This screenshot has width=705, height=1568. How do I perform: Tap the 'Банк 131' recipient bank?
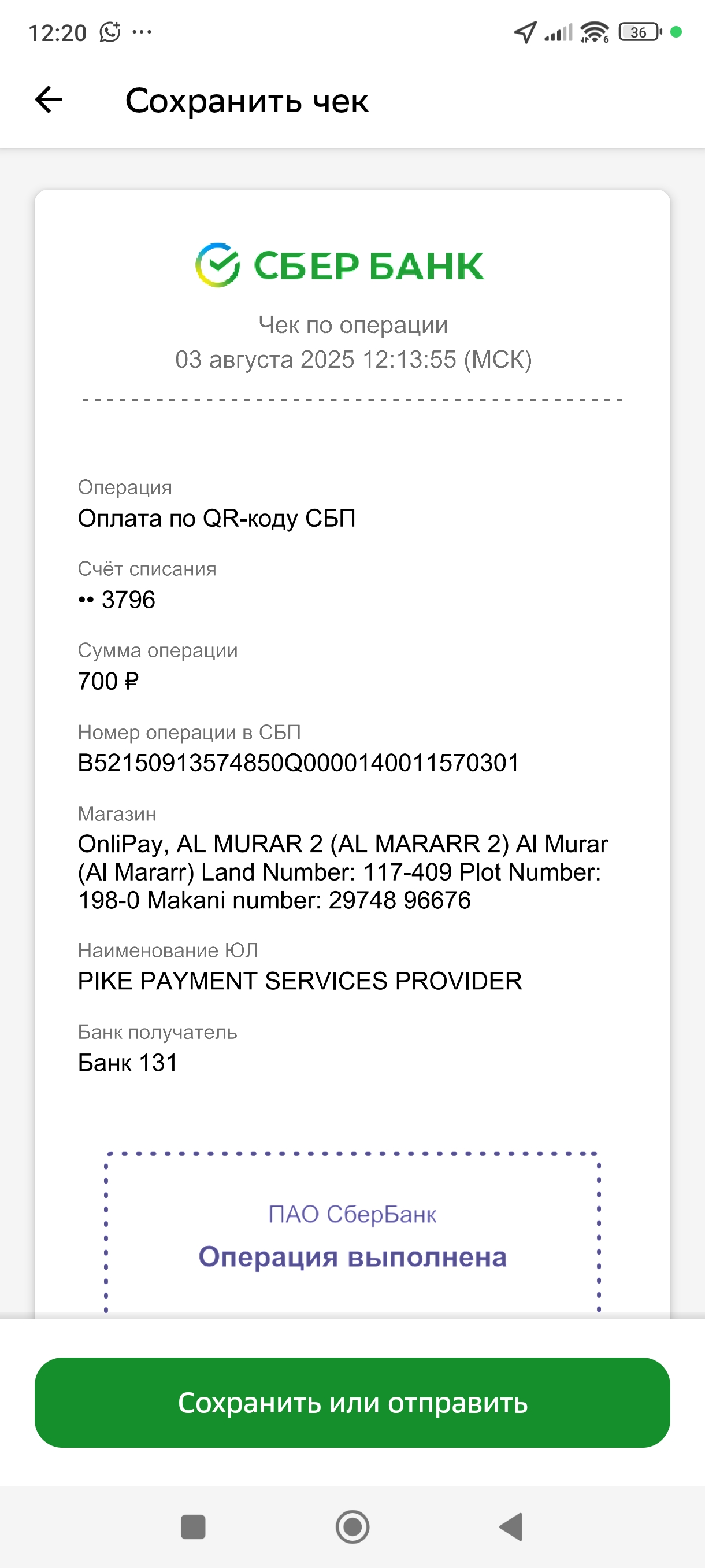click(x=128, y=1062)
